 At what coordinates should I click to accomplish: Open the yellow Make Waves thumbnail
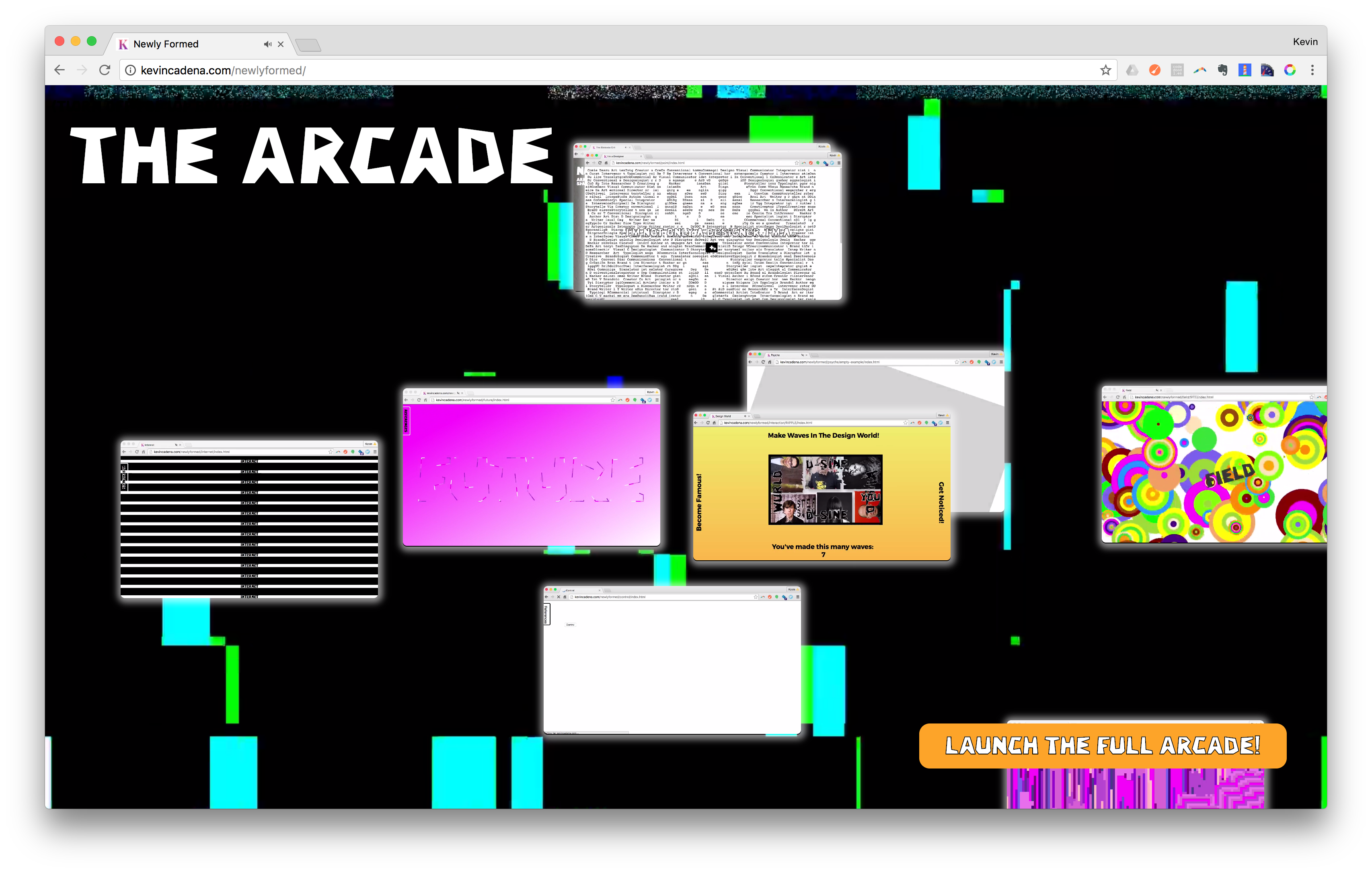click(x=822, y=486)
